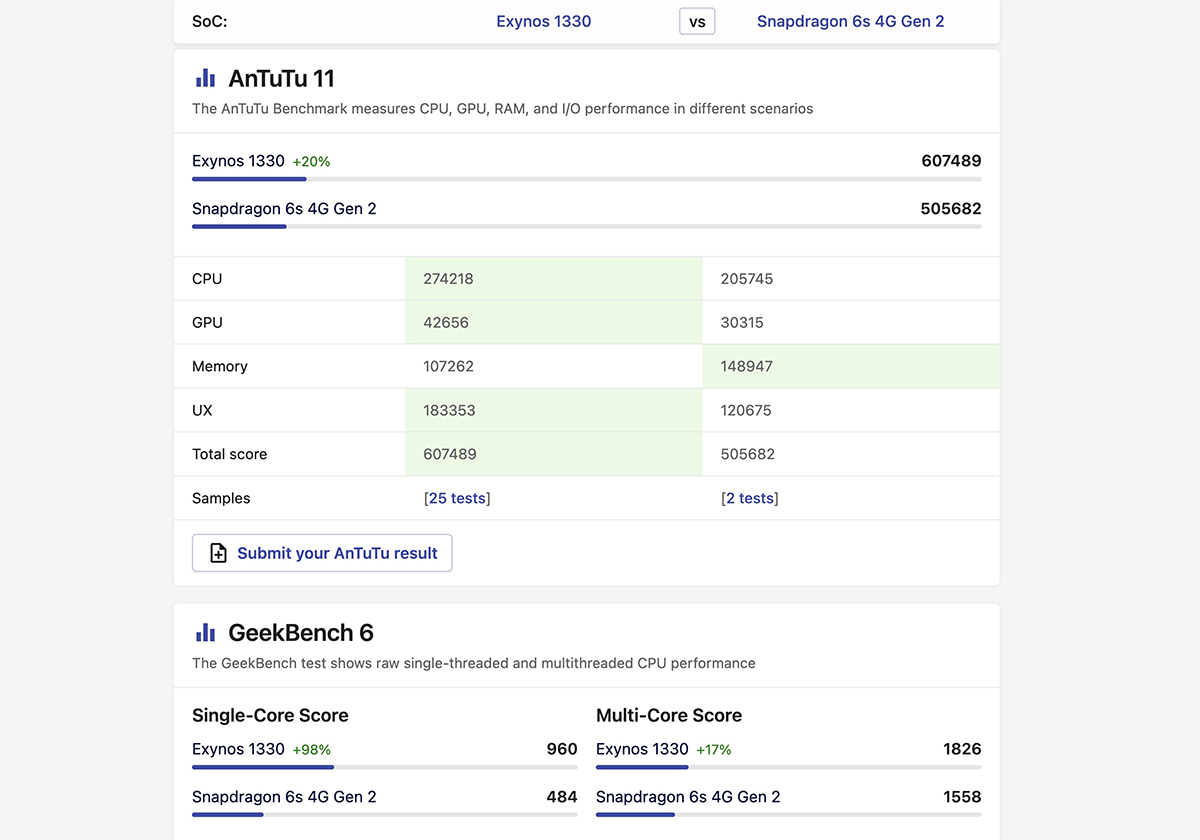Image resolution: width=1200 pixels, height=840 pixels.
Task: Click the Memory row label
Action: pyautogui.click(x=220, y=367)
